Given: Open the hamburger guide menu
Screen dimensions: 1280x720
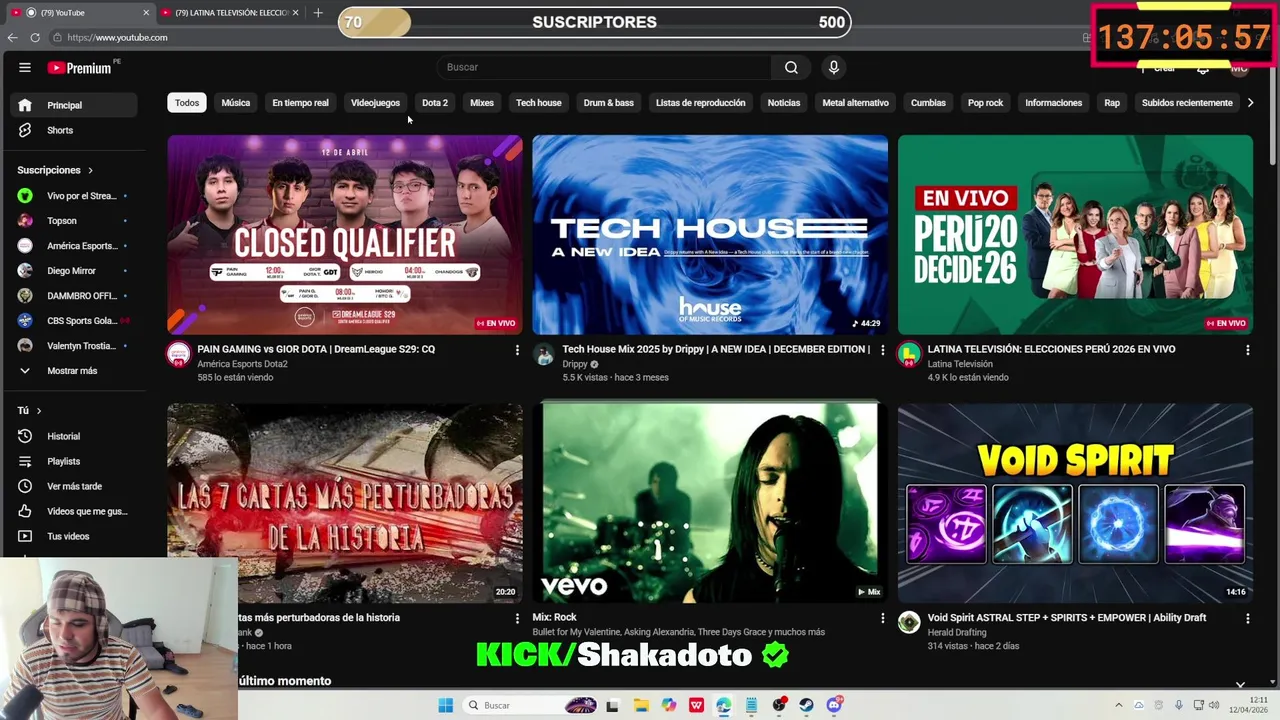Looking at the screenshot, I should coord(25,68).
